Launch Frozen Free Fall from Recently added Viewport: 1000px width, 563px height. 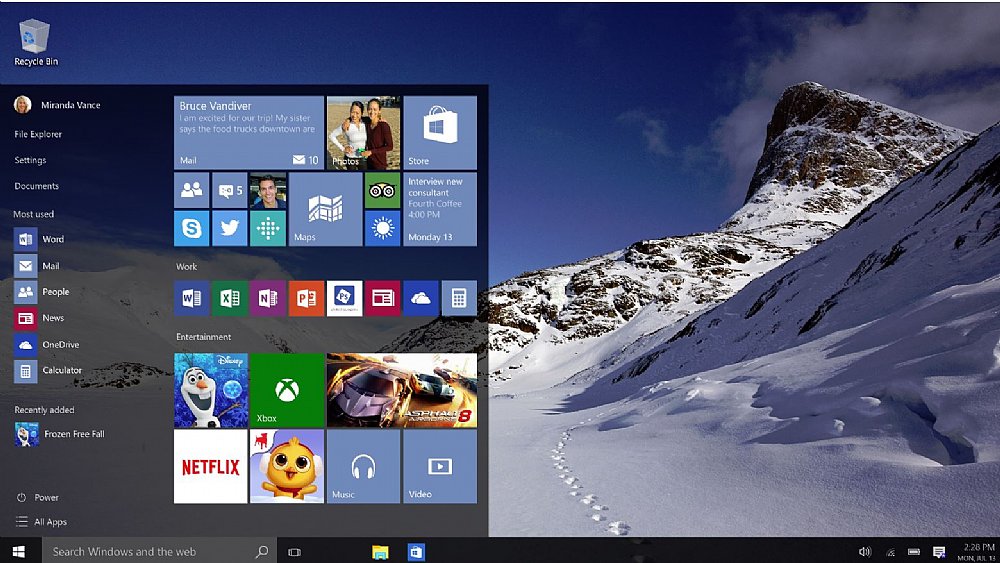[x=60, y=434]
